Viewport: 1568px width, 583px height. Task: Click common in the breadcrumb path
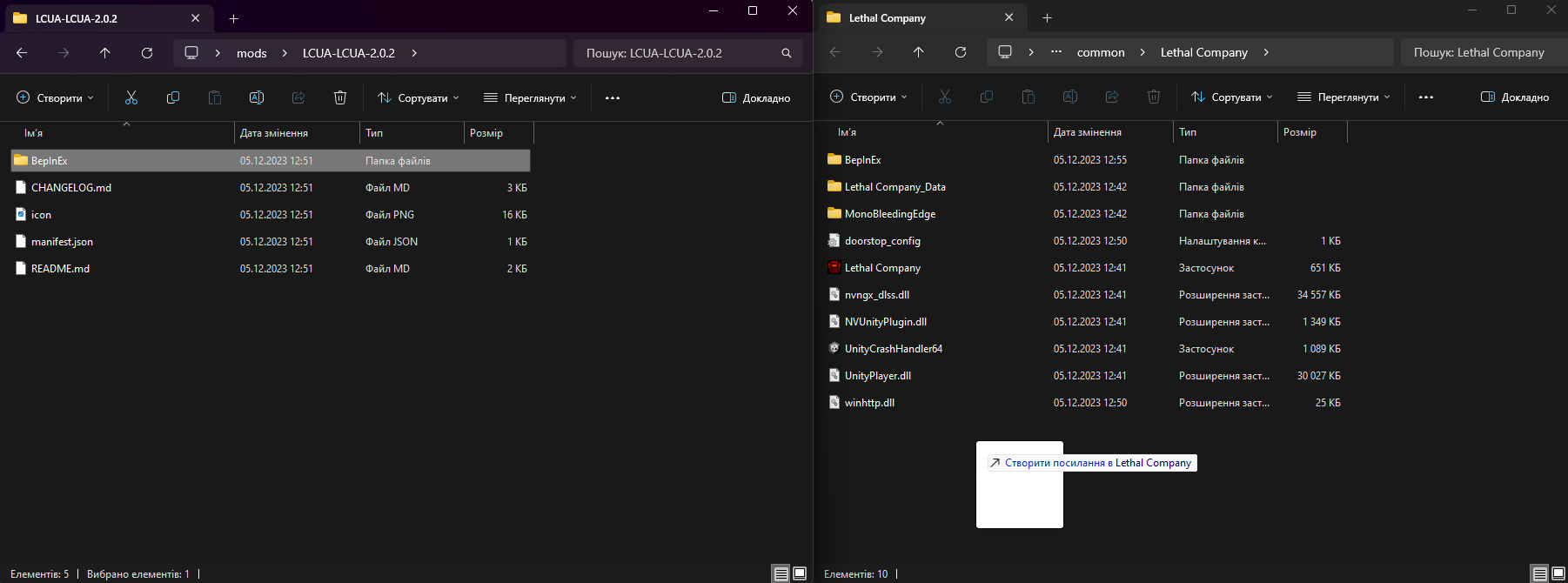pyautogui.click(x=1101, y=52)
